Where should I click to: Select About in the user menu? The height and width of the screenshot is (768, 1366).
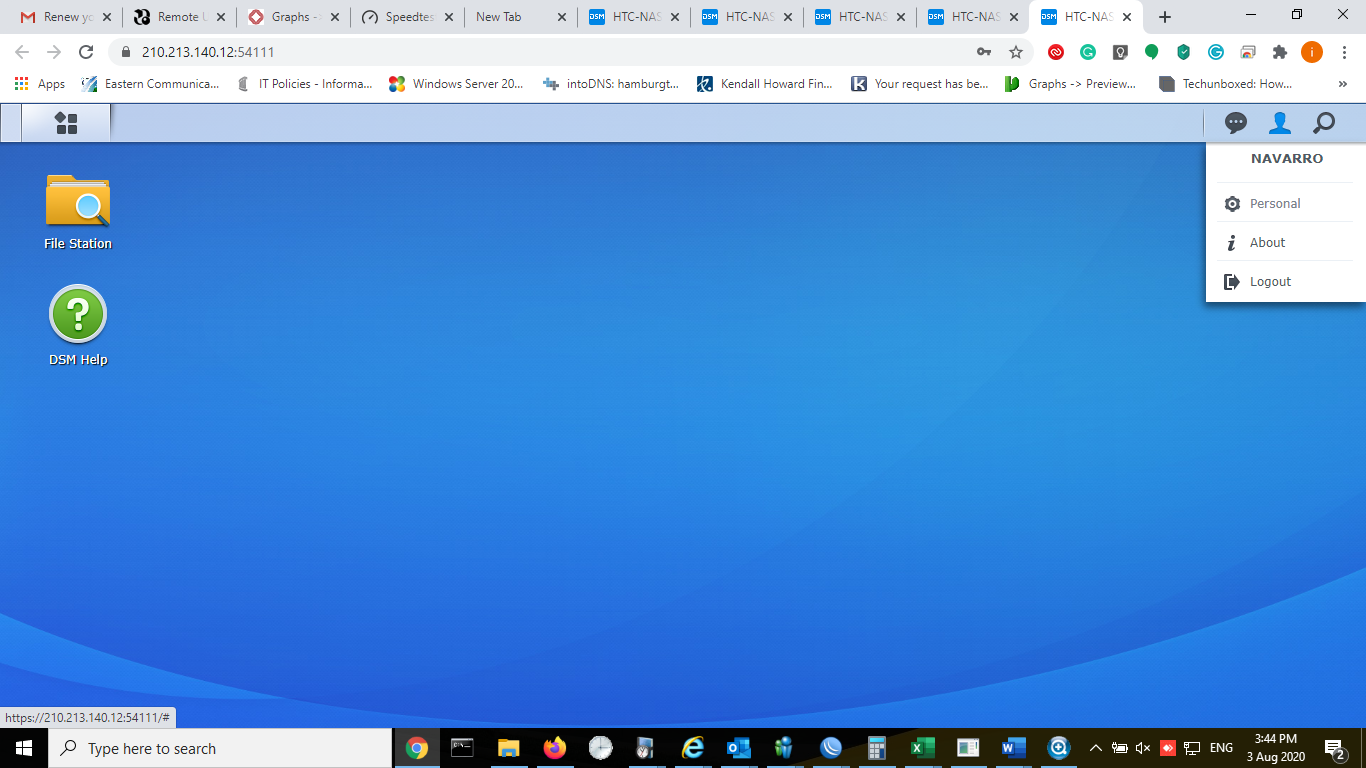(1286, 242)
